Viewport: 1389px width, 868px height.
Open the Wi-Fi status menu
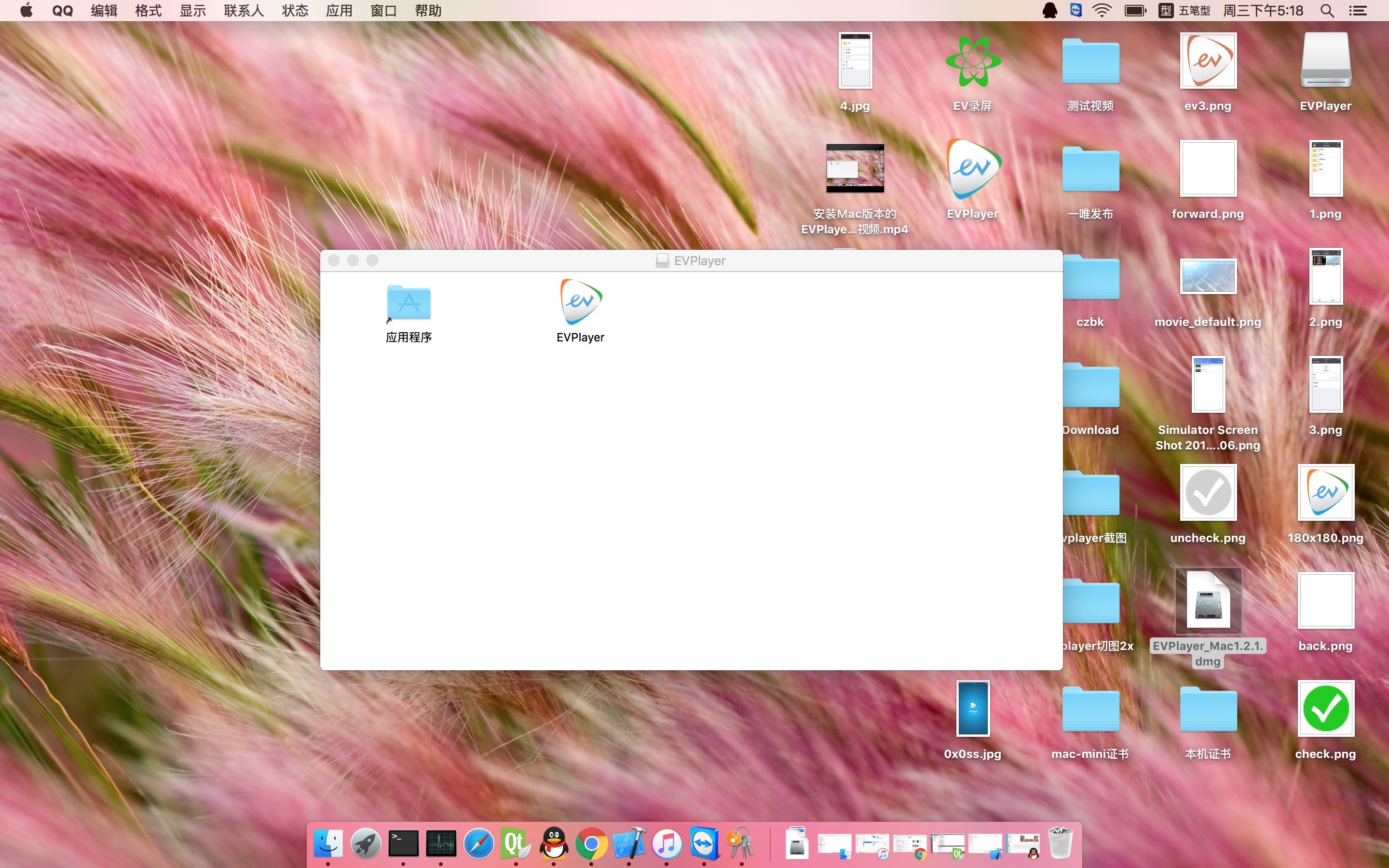1102,11
